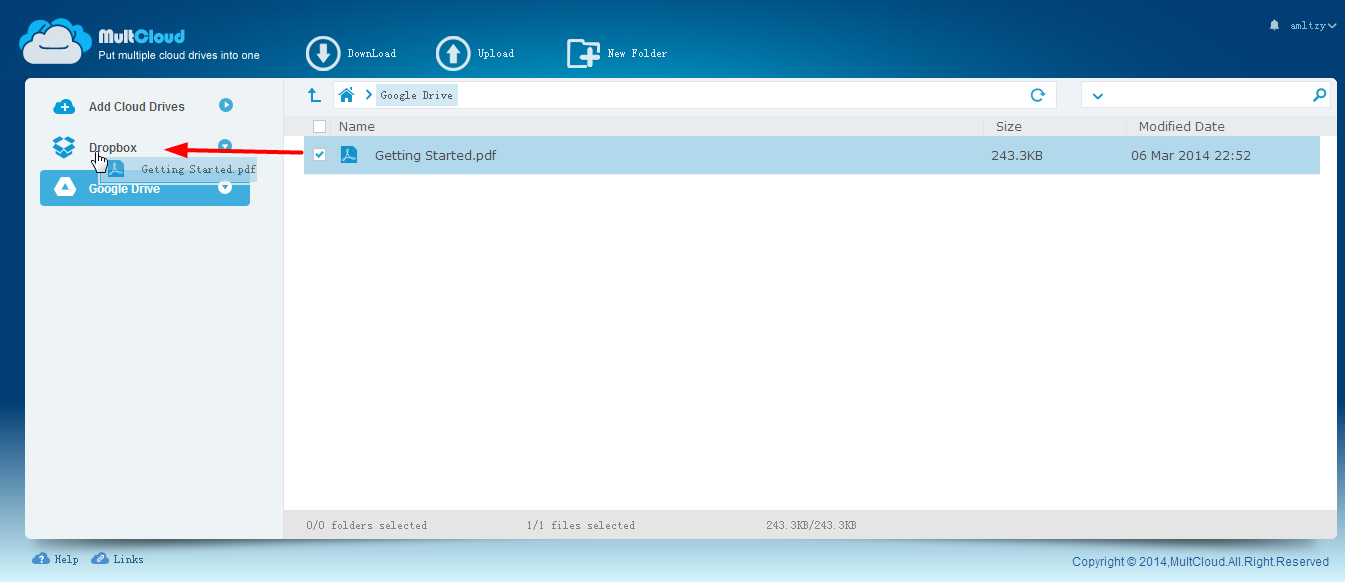Screen dimensions: 1345x582
Task: Click the Download arrow icon
Action: pos(323,54)
